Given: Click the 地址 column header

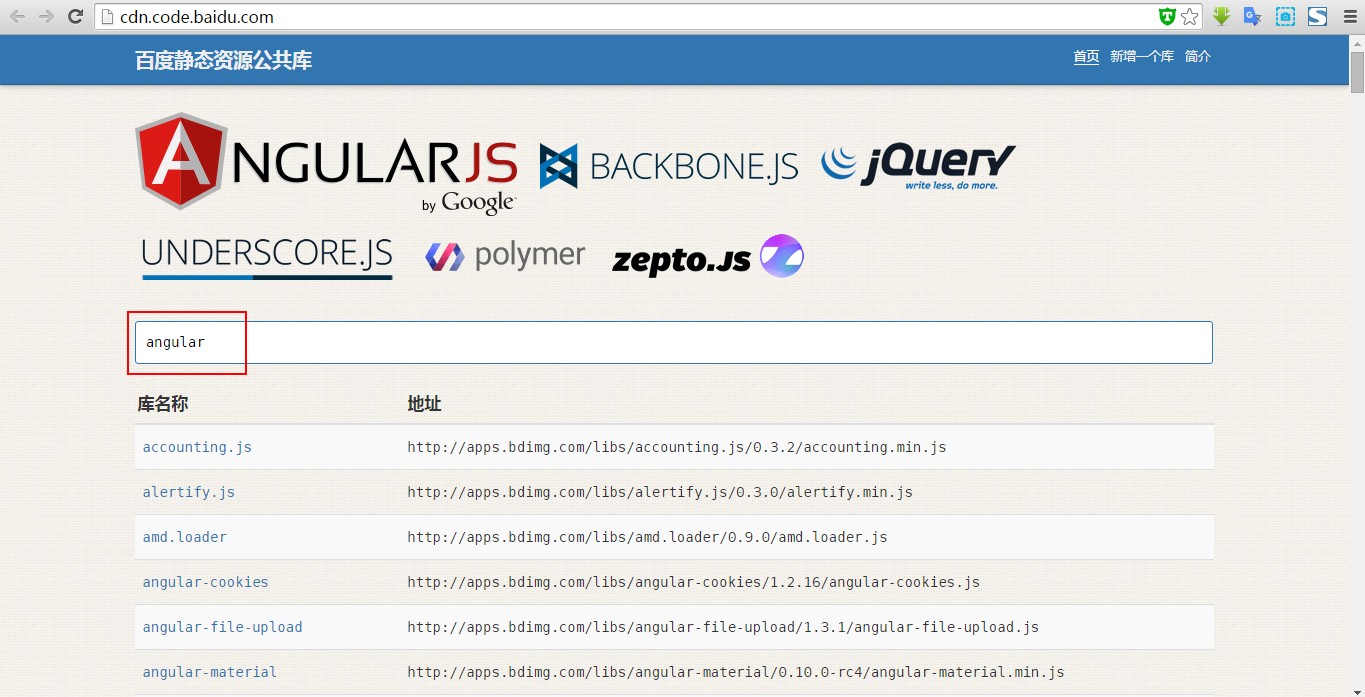Looking at the screenshot, I should coord(424,404).
